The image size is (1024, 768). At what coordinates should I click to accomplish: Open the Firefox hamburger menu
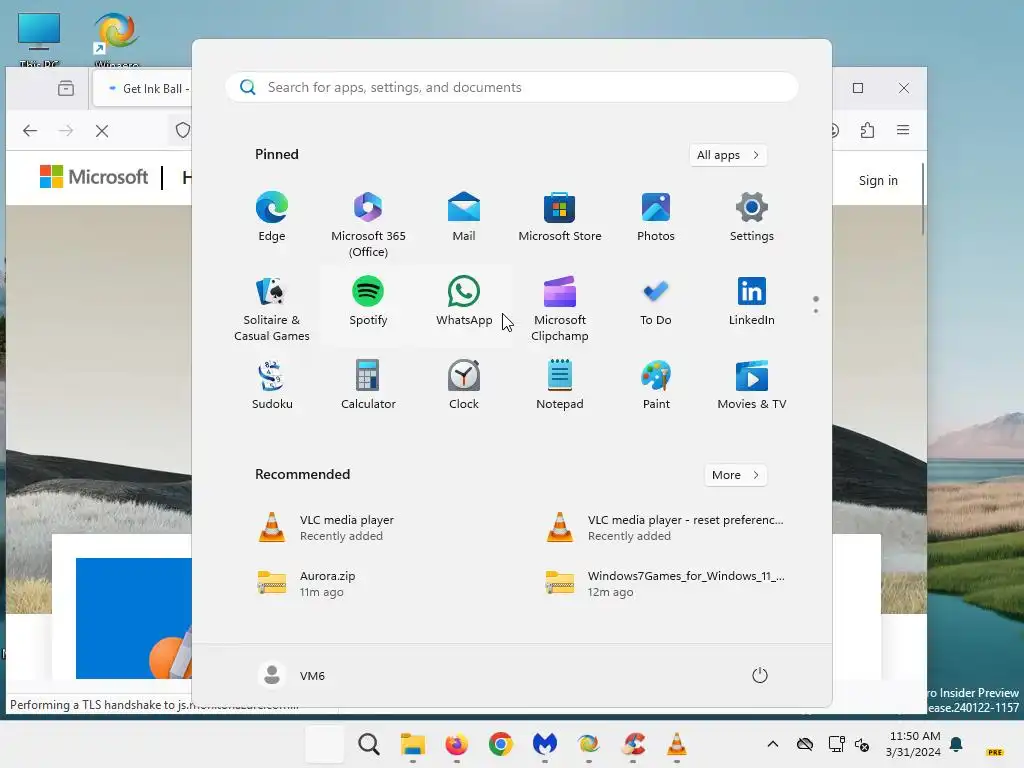[x=903, y=130]
